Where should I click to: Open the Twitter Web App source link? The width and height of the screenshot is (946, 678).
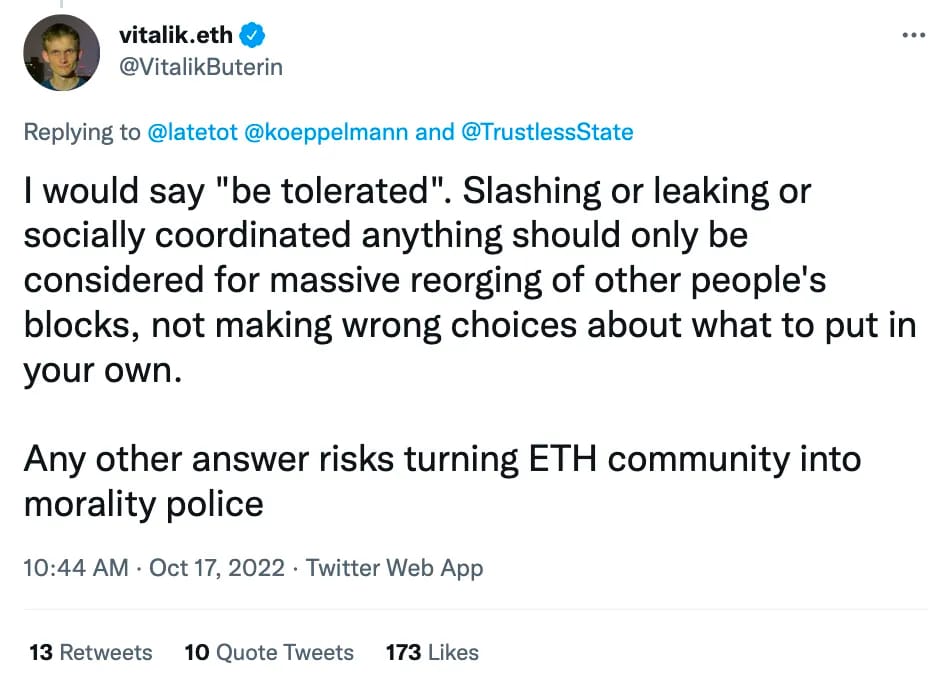[395, 568]
